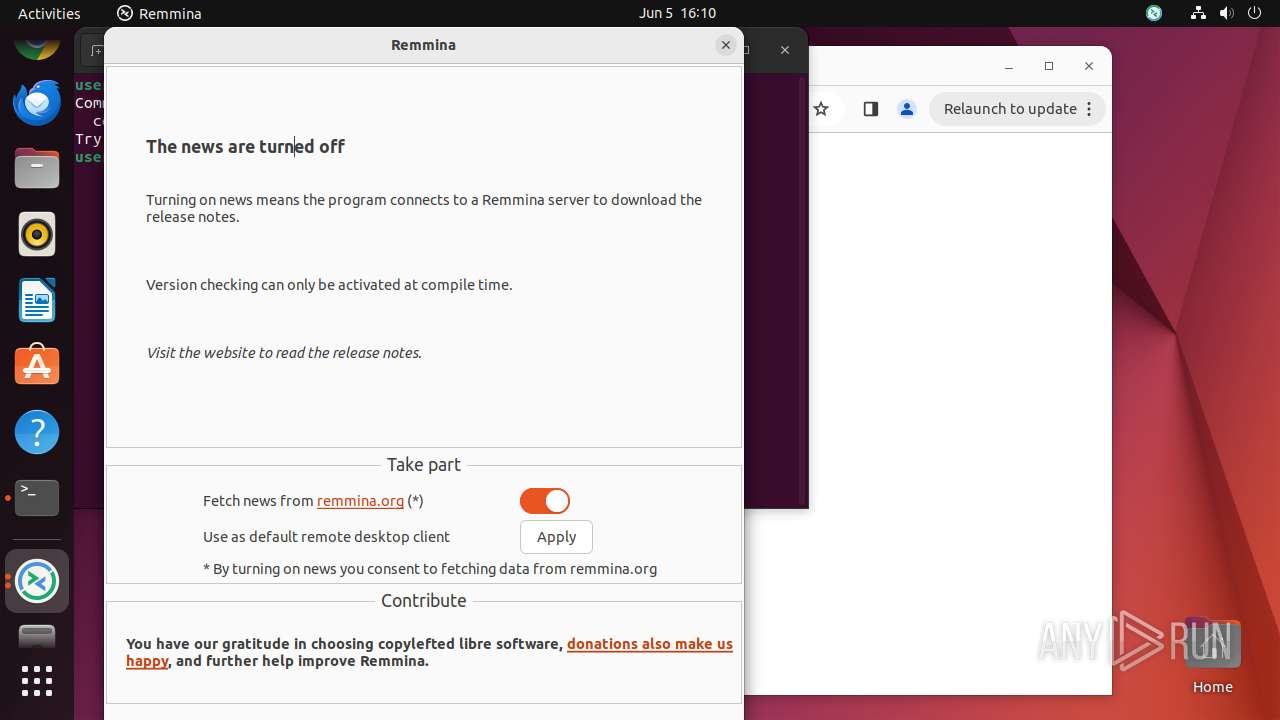The image size is (1280, 720).
Task: Open Help from the dock
Action: (x=37, y=432)
